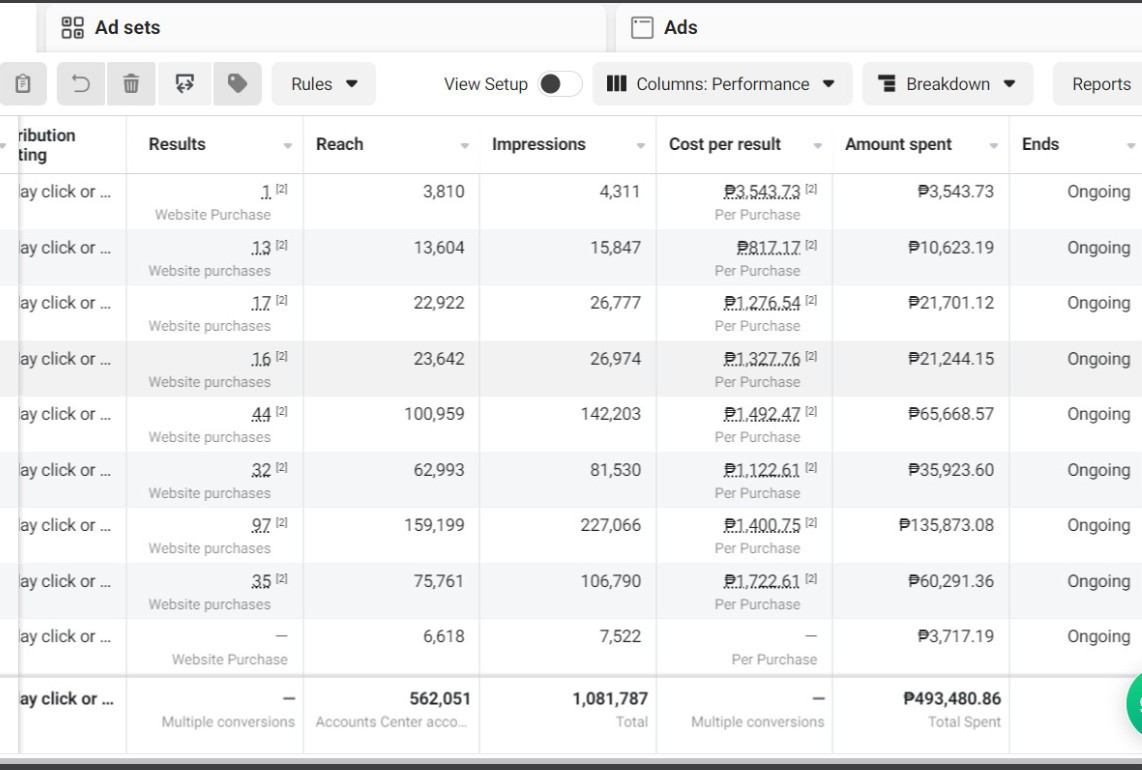This screenshot has width=1142, height=770.
Task: Sort by Reach column header
Action: pos(339,144)
